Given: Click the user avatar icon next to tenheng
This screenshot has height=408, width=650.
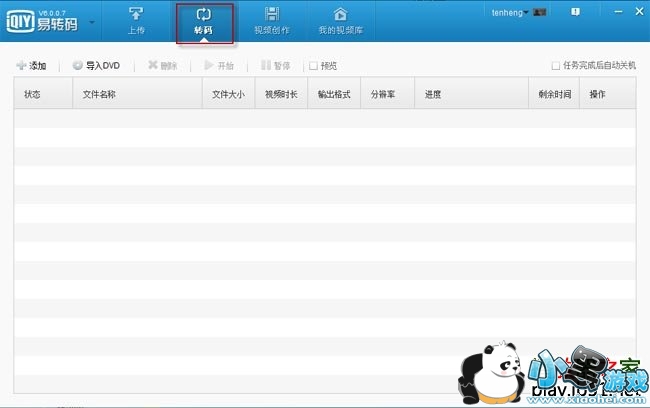Looking at the screenshot, I should pos(539,12).
